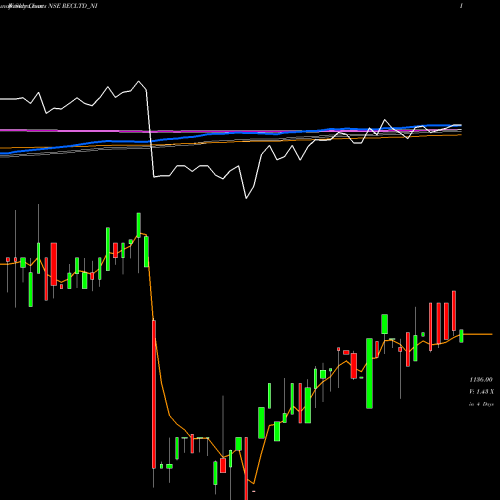
Task: Click the 'in 4 Days' label
Action: click(481, 404)
